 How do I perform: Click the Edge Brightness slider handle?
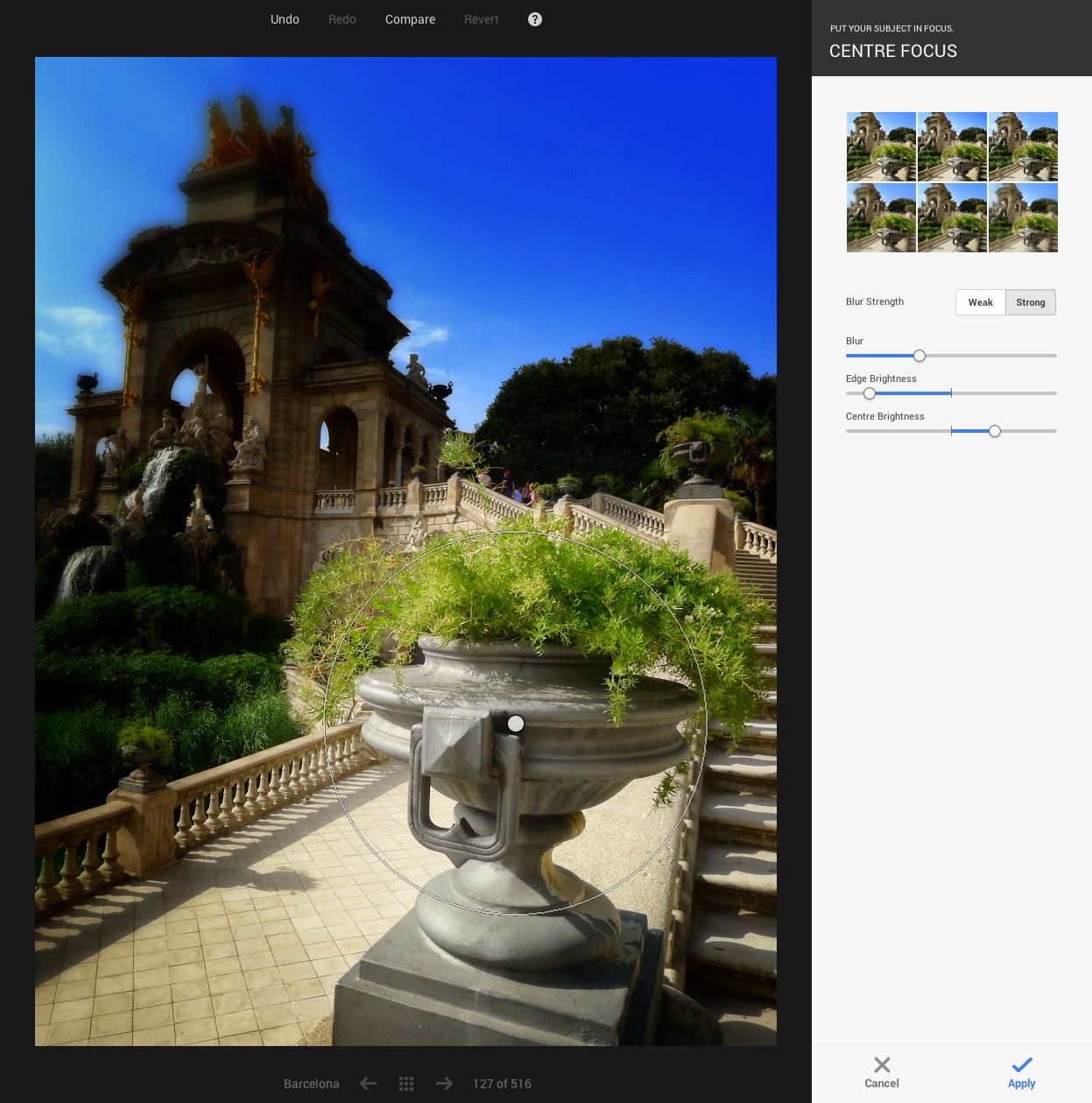(870, 393)
